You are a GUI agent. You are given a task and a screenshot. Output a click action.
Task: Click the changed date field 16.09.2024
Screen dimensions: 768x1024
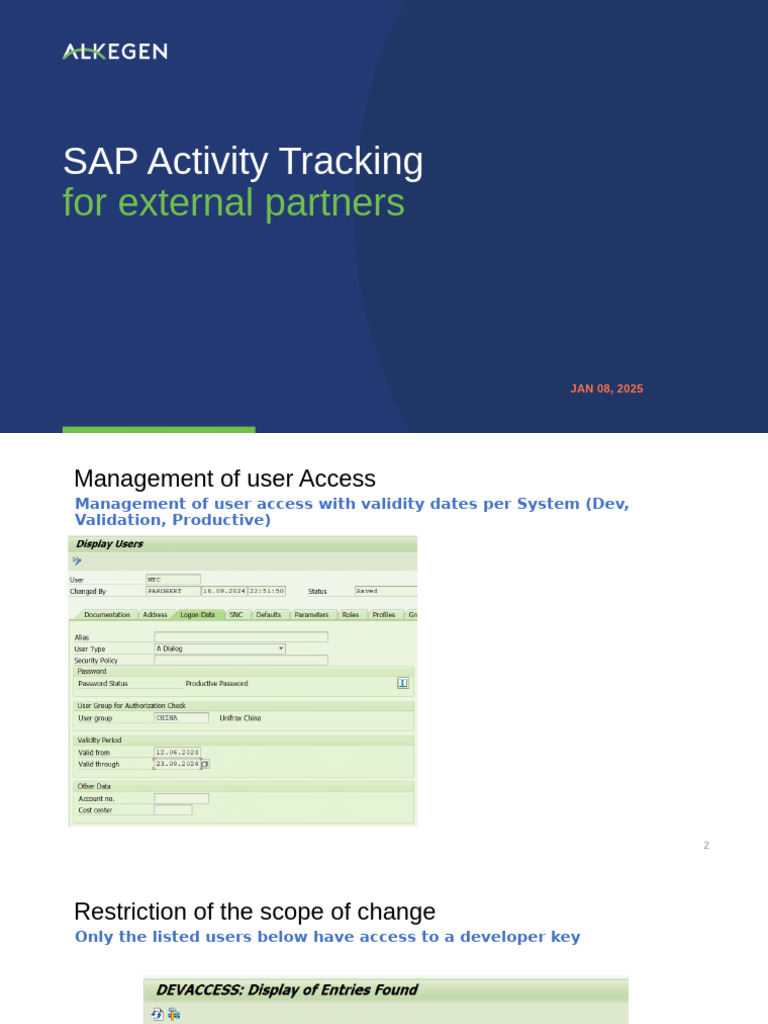coord(224,591)
